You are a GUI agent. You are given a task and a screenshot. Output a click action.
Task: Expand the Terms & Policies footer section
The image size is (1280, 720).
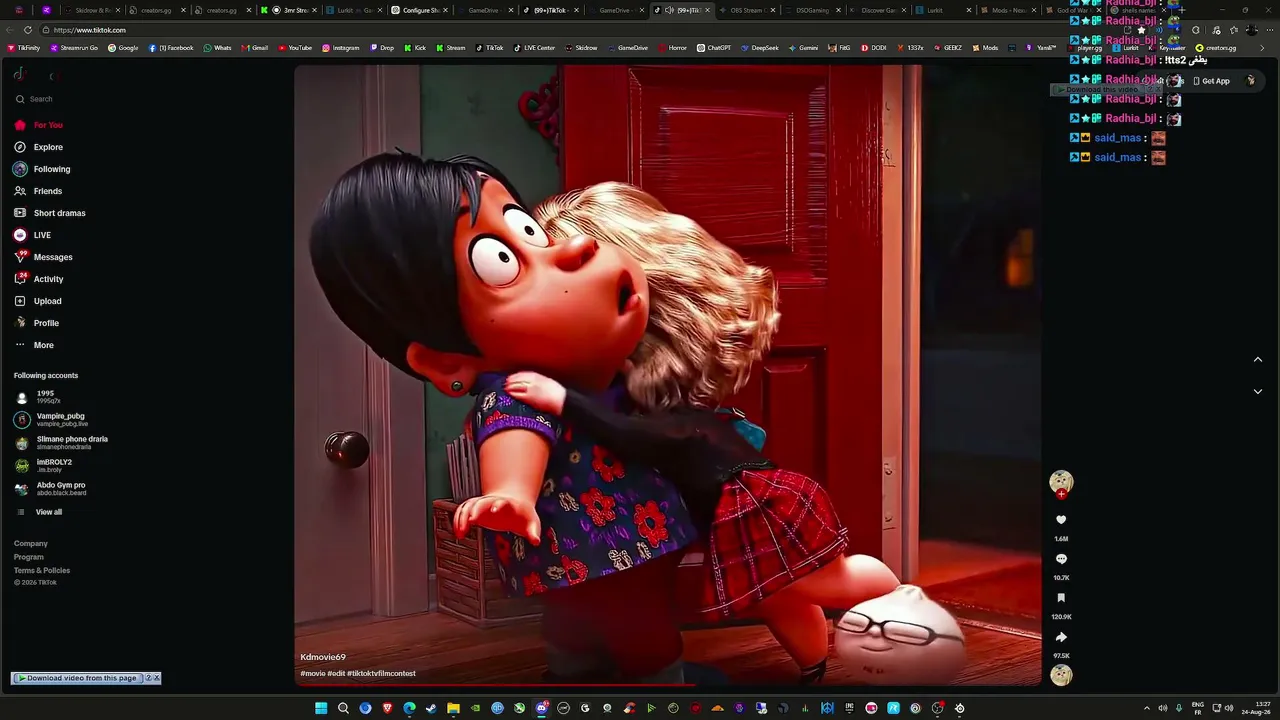(42, 570)
